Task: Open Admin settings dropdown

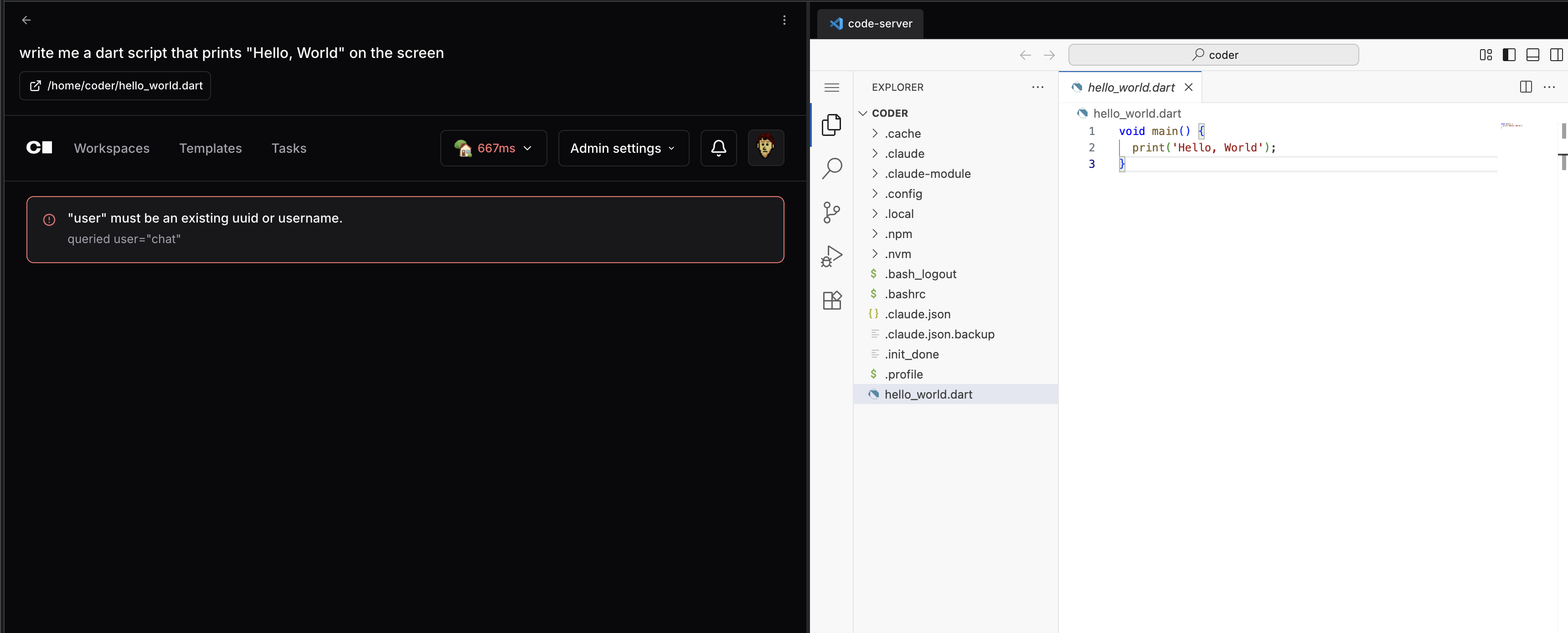Action: pos(623,148)
